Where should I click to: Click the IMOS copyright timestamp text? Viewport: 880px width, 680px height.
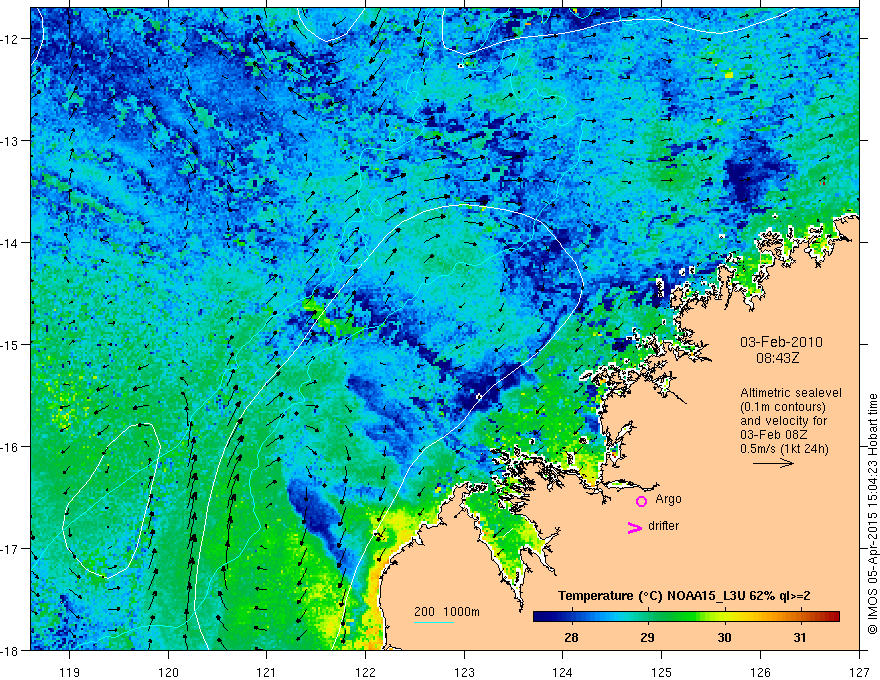(x=873, y=514)
